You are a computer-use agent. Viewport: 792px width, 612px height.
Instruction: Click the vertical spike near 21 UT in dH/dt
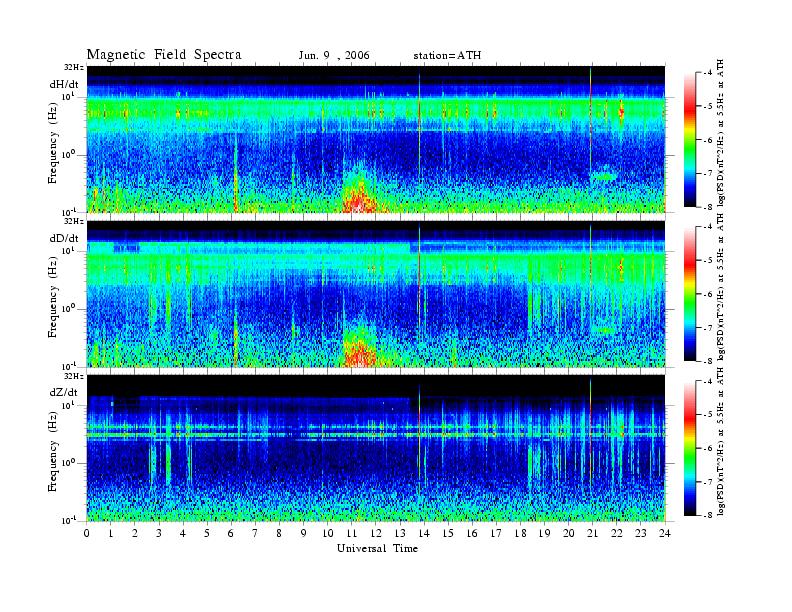click(x=590, y=139)
